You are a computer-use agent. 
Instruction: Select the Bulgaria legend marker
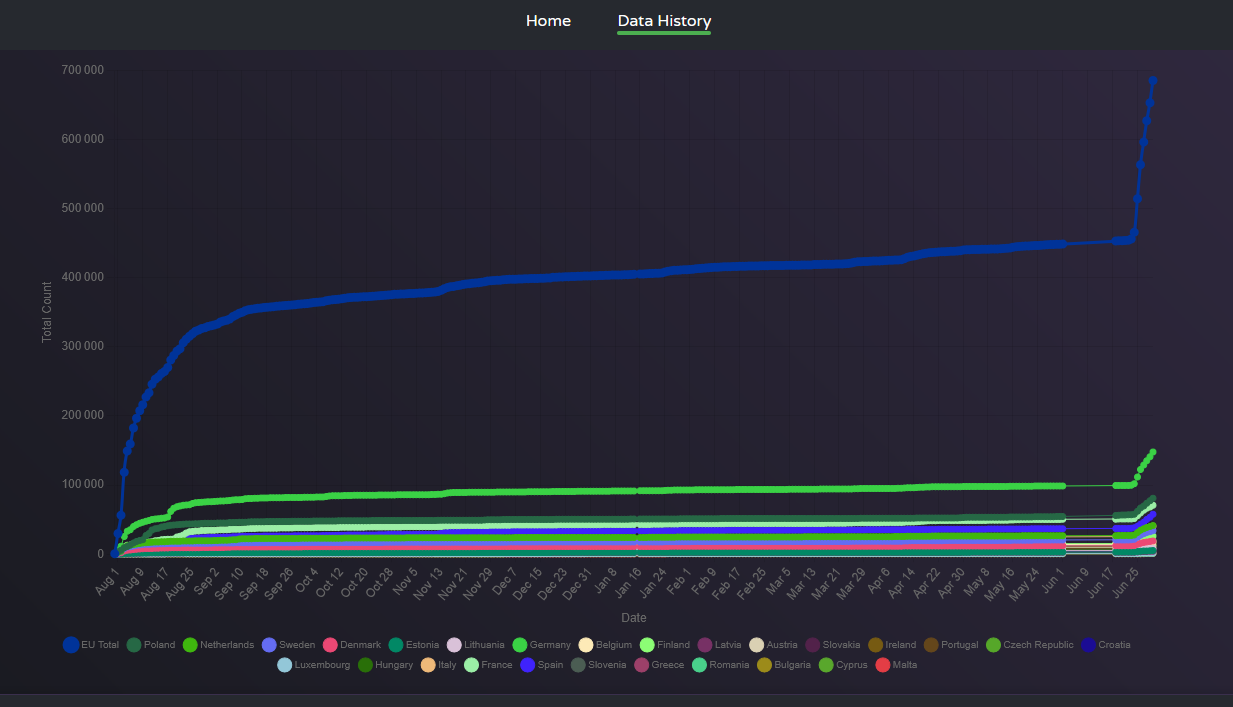coord(764,665)
